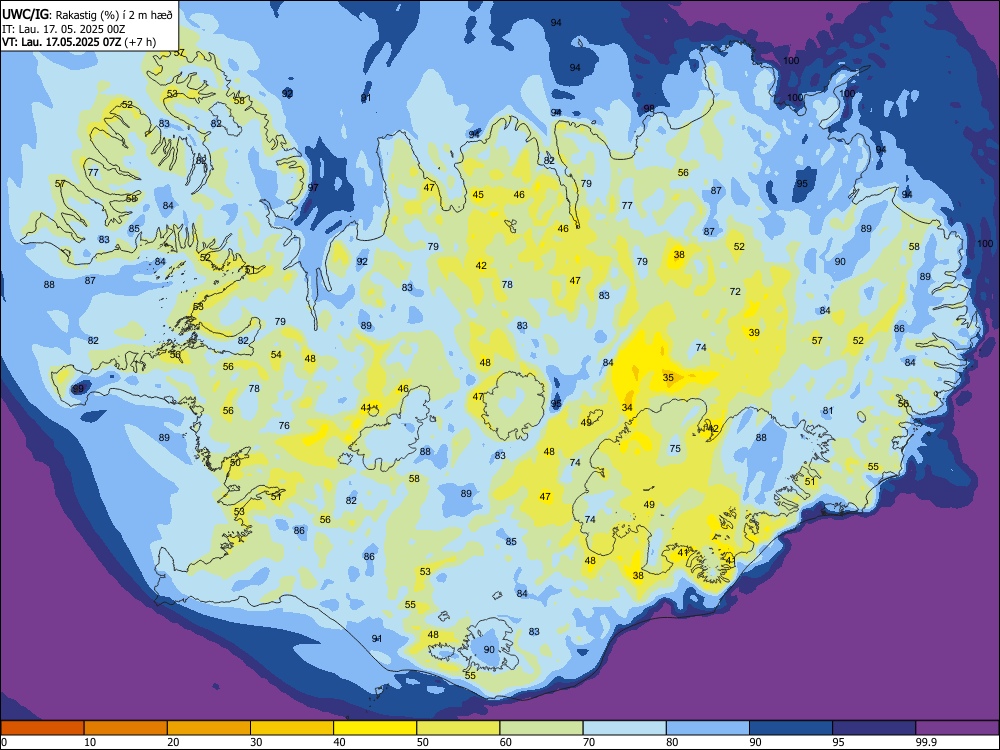The width and height of the screenshot is (1000, 750).
Task: Select the map value '37' at the northwest tip
Action: click(179, 53)
